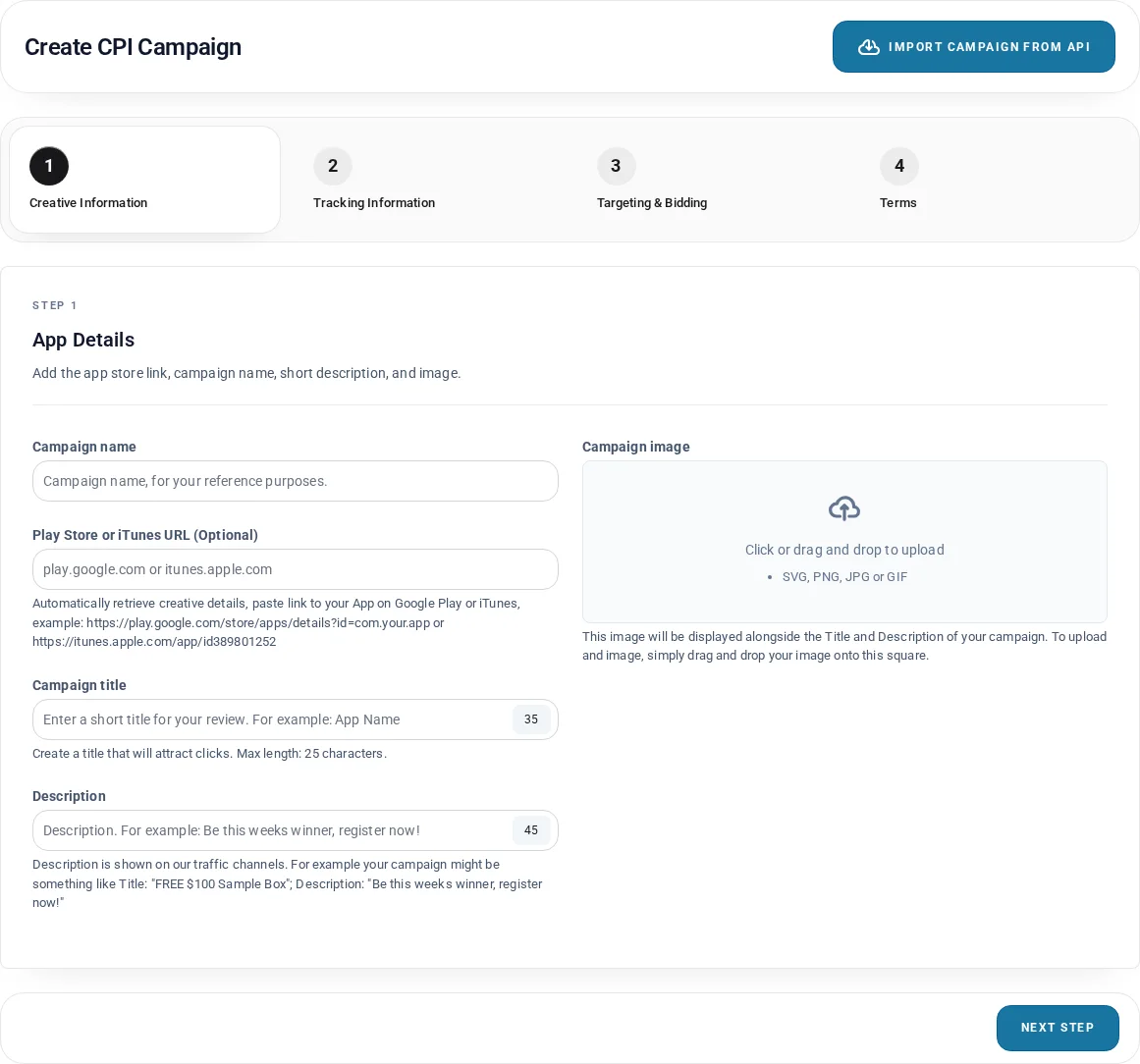This screenshot has height=1064, width=1140.
Task: Click the 35 character counter badge
Action: (531, 719)
